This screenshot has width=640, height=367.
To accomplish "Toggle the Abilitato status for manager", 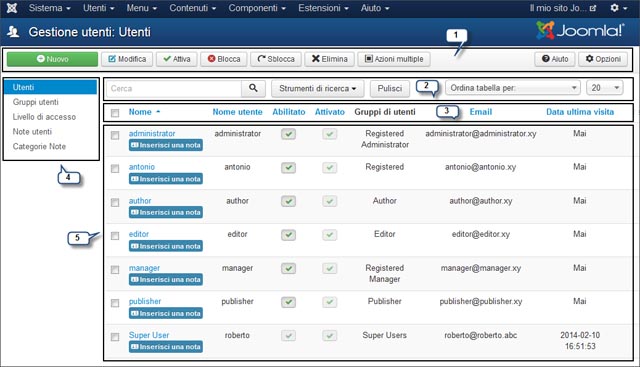I will tap(289, 268).
